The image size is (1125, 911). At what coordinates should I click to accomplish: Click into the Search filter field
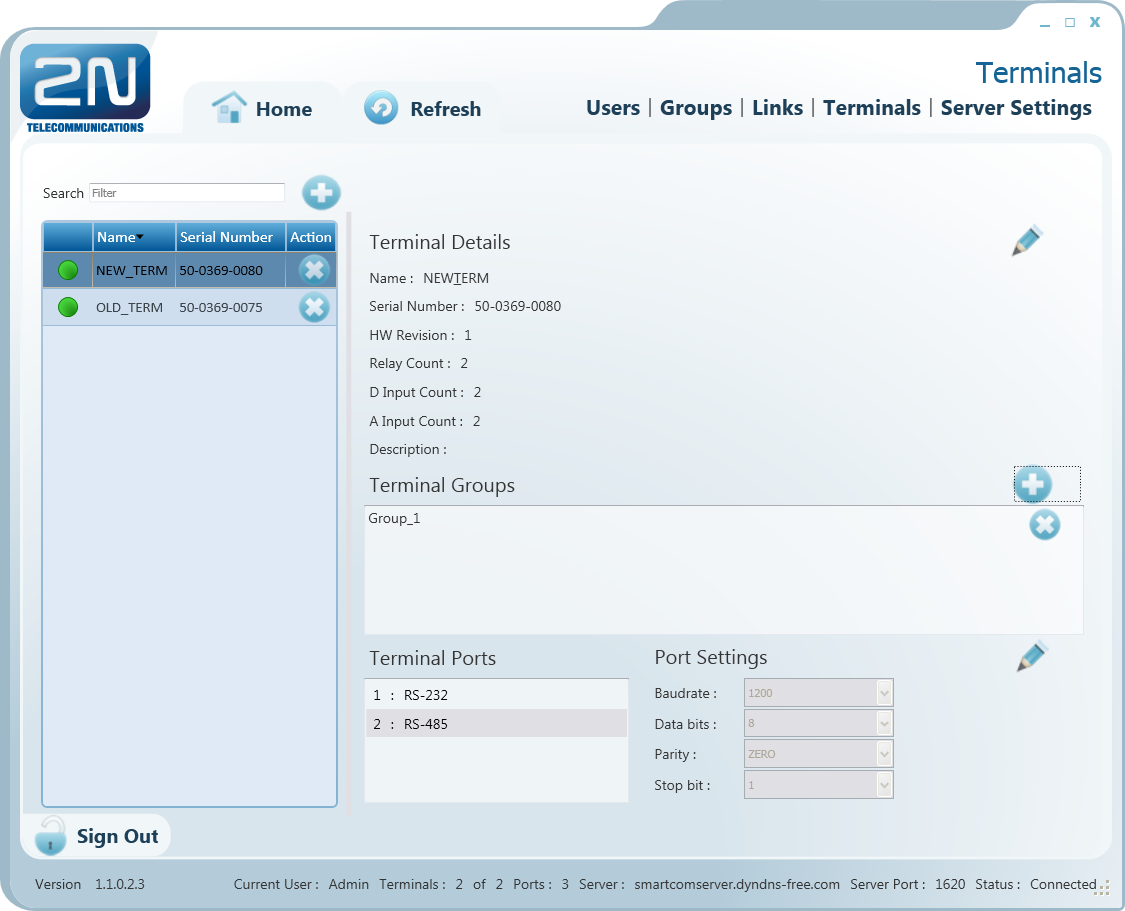click(187, 192)
